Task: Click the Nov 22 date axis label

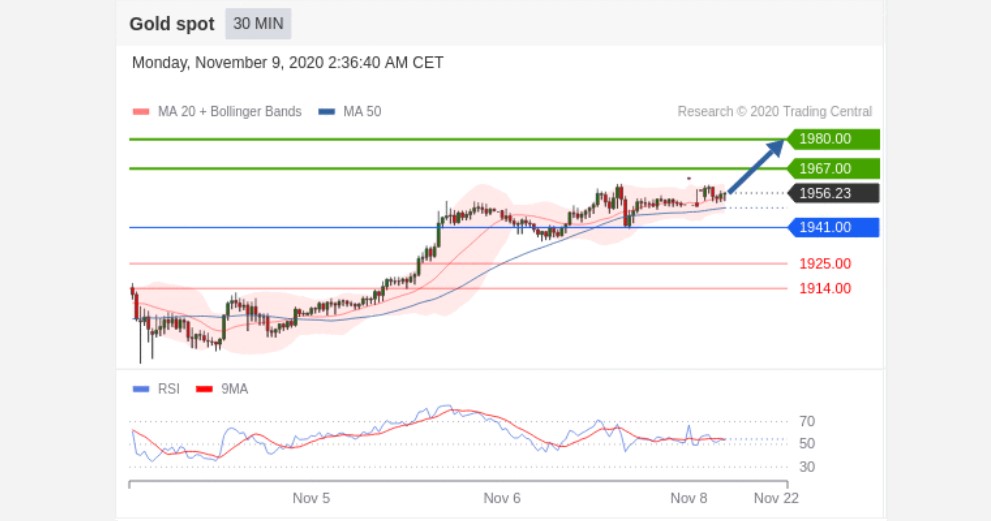Action: tap(776, 498)
